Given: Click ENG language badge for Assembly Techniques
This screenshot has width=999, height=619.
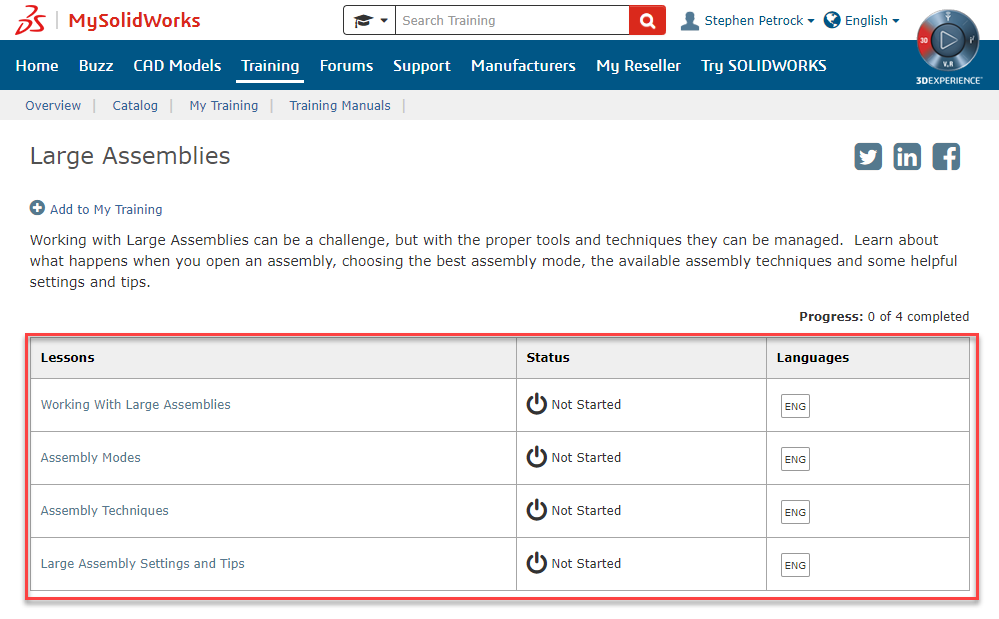Looking at the screenshot, I should point(795,512).
